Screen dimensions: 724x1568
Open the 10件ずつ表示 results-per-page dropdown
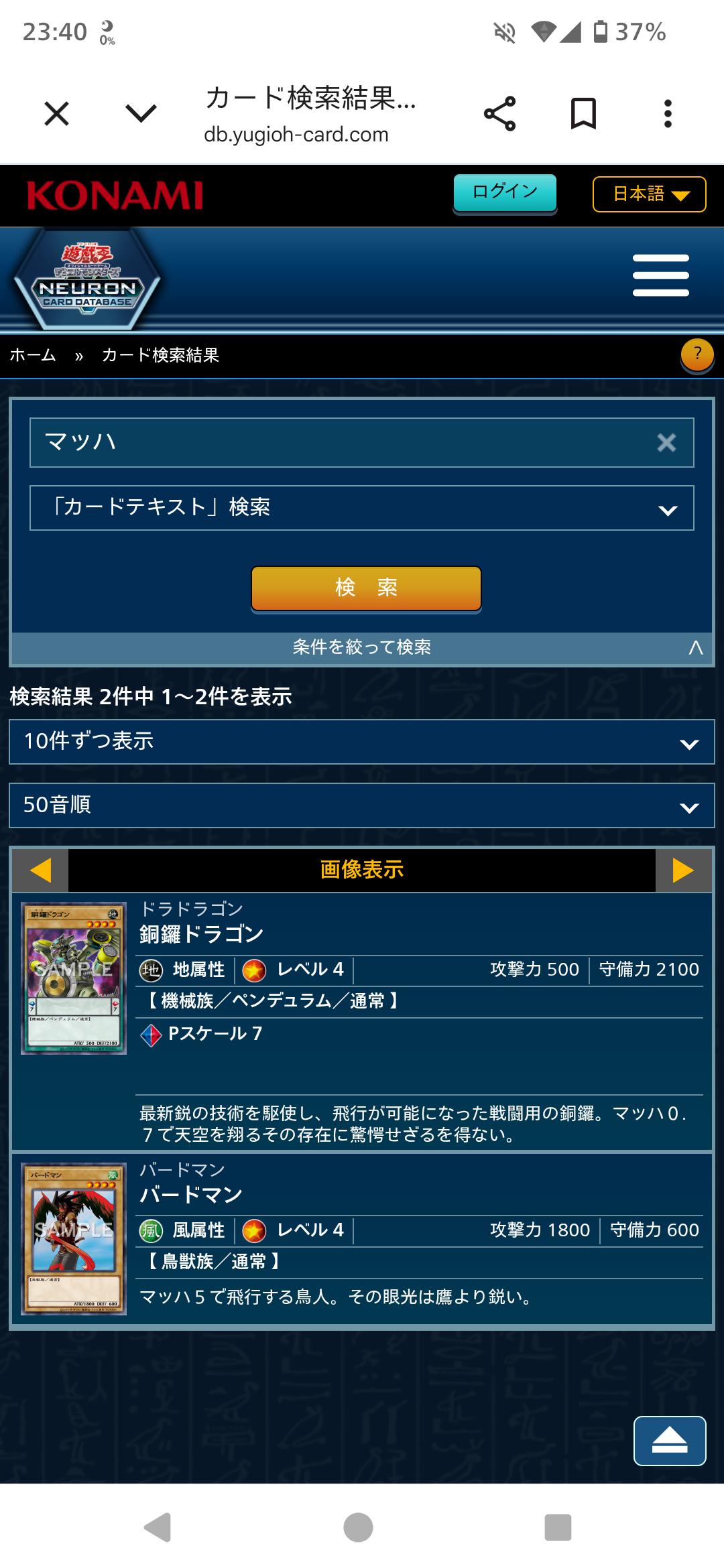pos(362,742)
